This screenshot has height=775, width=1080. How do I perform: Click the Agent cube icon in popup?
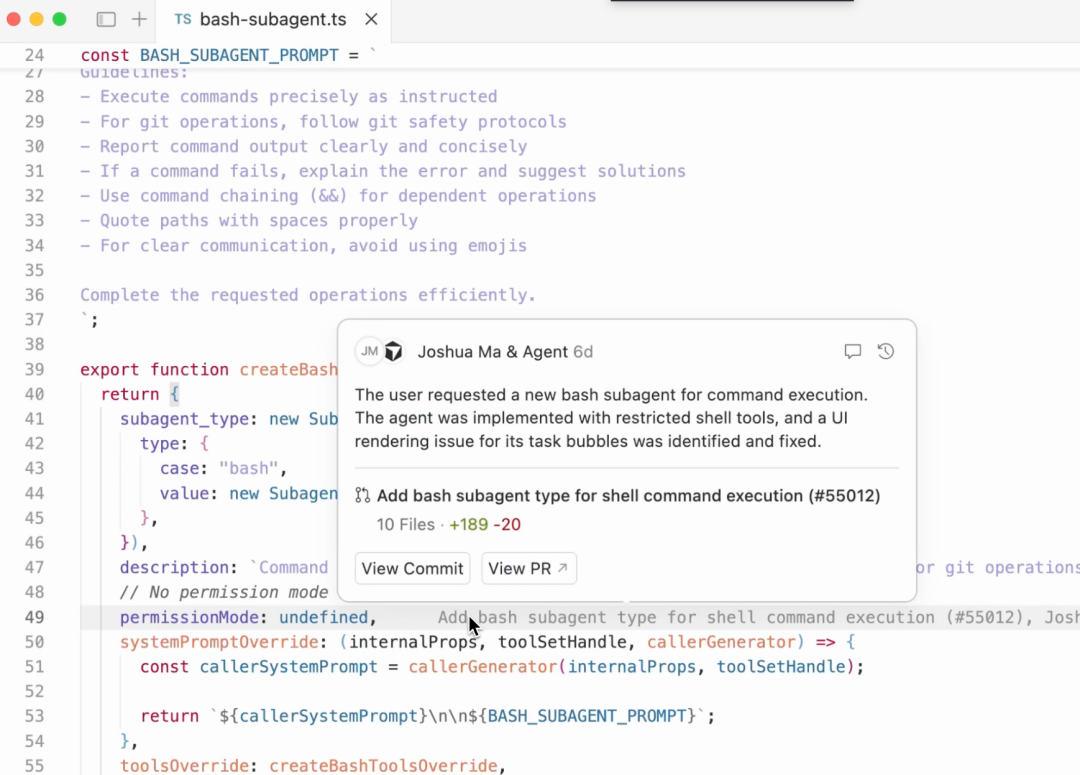coord(394,351)
